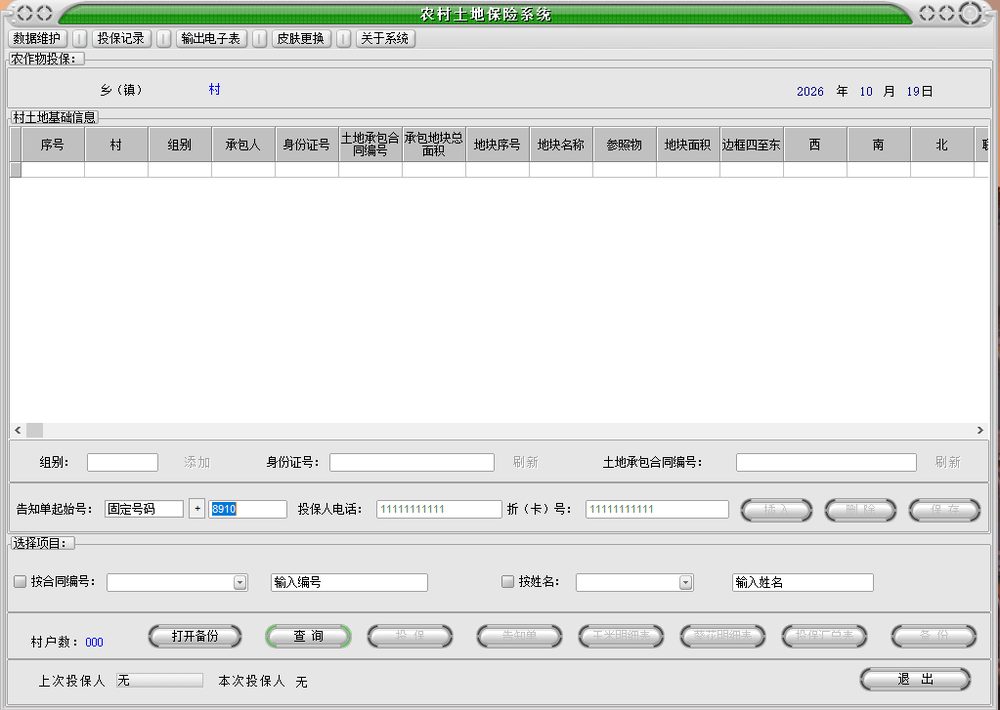This screenshot has height=710, width=1000.
Task: Click the horizontal scrollbar thumb under the table
Action: (34, 431)
